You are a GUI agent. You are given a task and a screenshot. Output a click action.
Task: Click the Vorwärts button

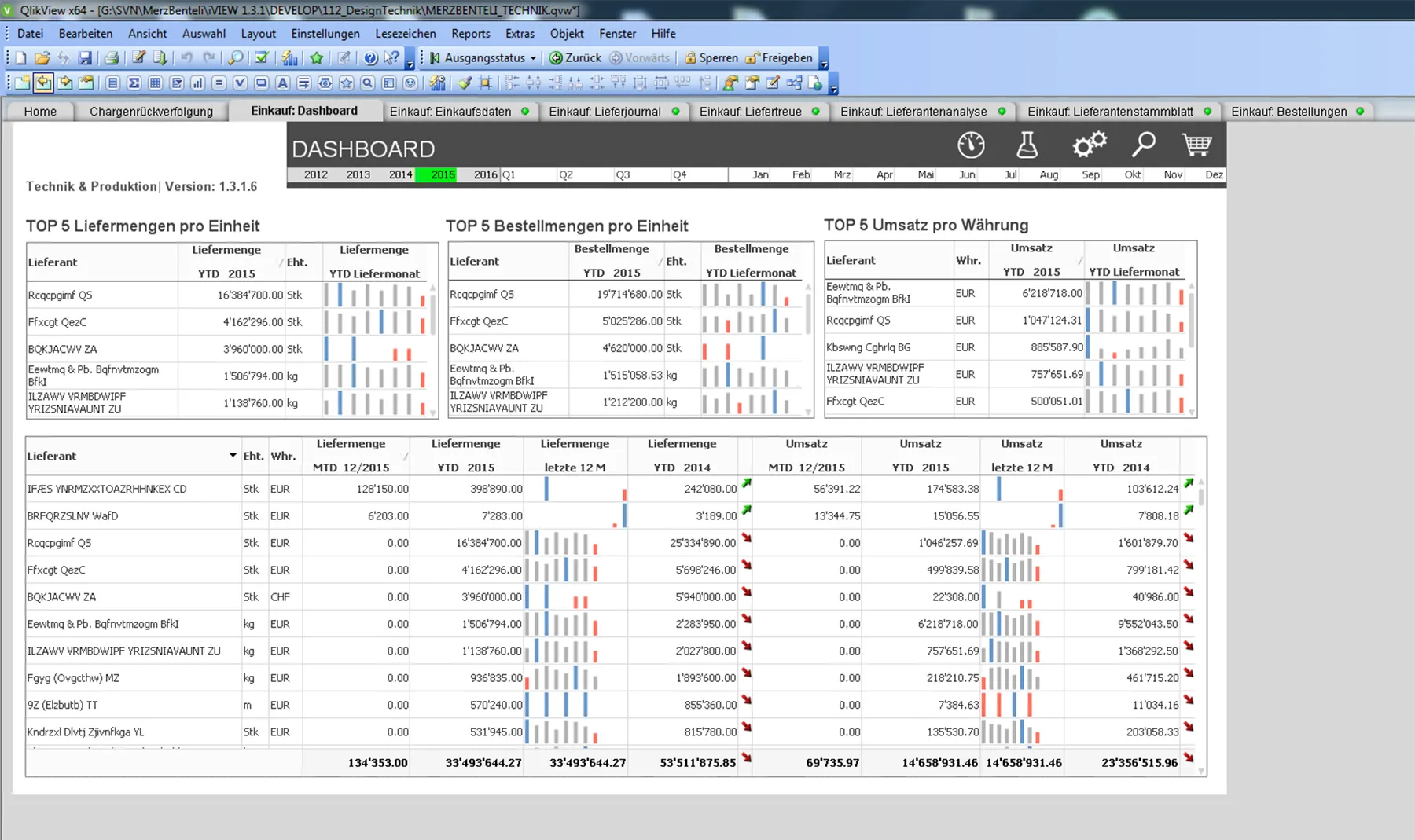[x=639, y=58]
